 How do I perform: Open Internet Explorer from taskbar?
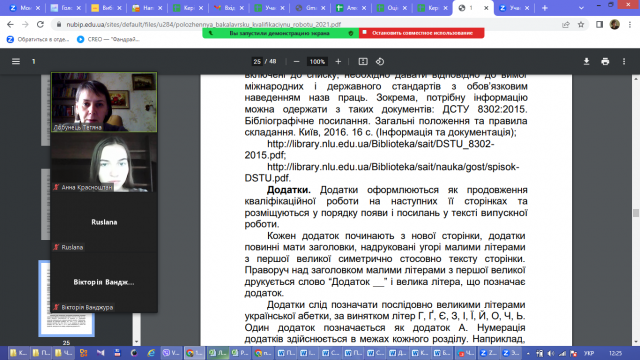pyautogui.click(x=151, y=353)
